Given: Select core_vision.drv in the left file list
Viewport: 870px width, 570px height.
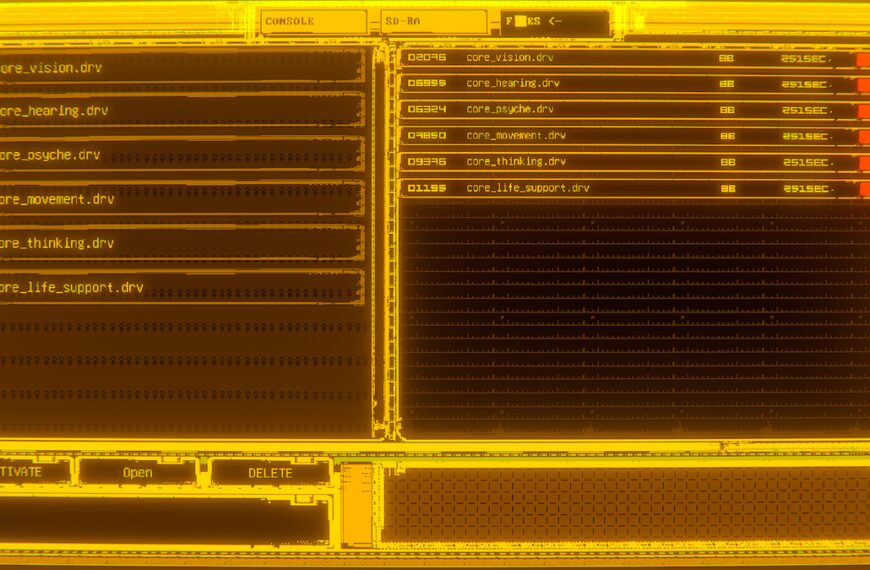Looking at the screenshot, I should point(181,68).
